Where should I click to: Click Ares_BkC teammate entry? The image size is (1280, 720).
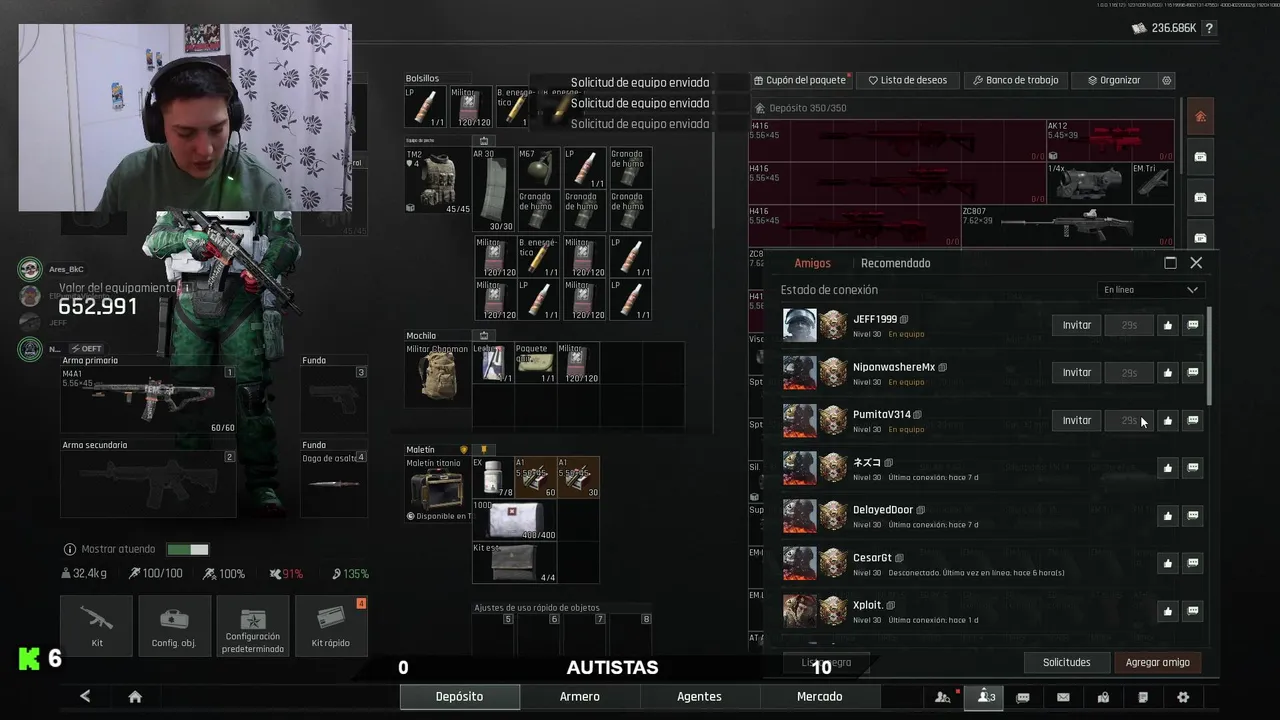tap(52, 269)
